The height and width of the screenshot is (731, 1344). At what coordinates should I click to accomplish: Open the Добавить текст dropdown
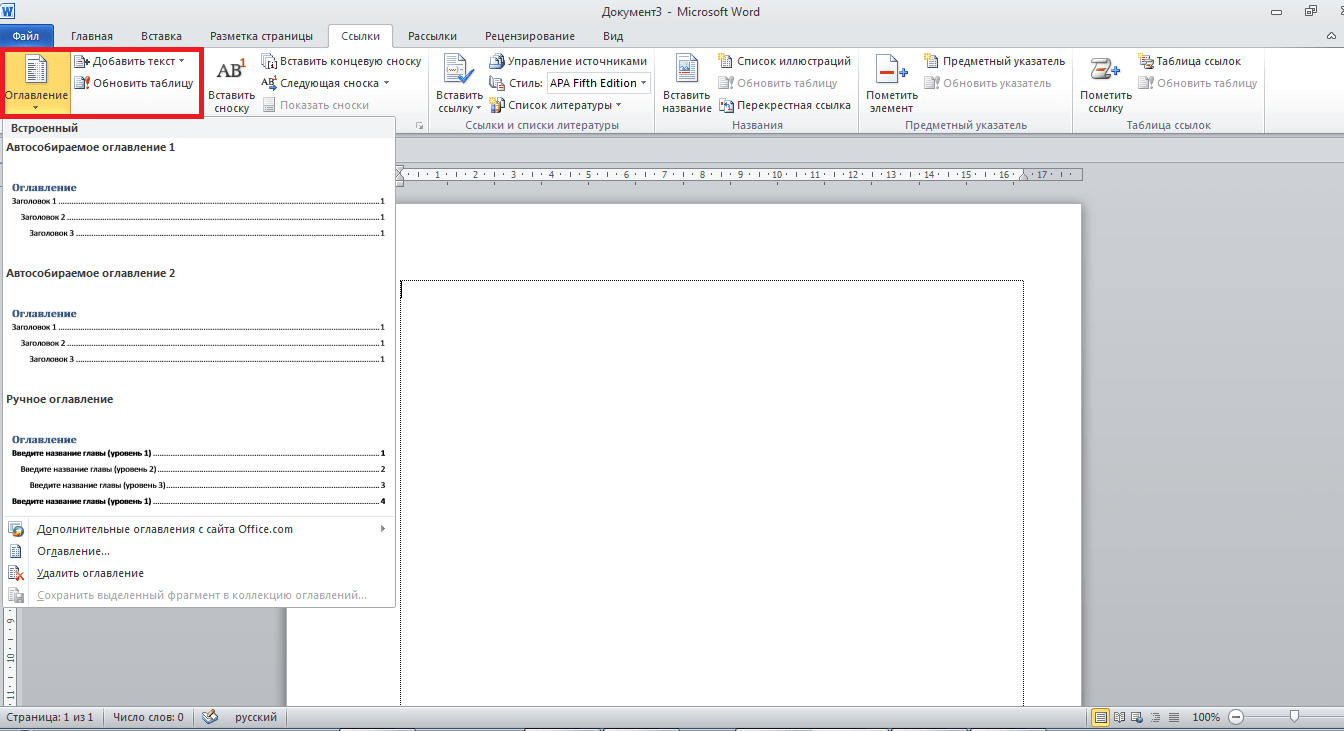[x=129, y=62]
